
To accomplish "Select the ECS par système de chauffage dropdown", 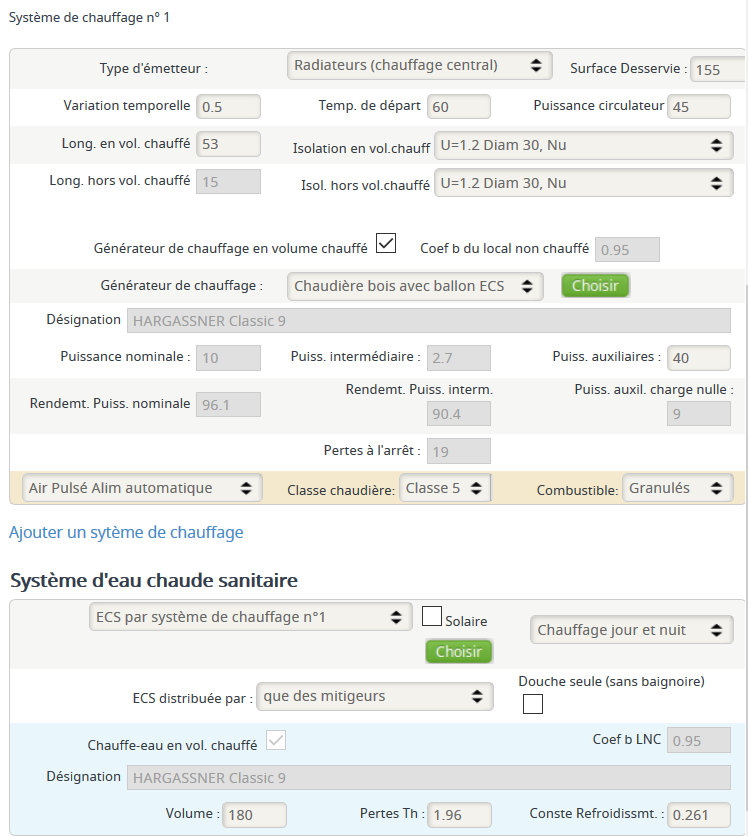I will (x=251, y=617).
